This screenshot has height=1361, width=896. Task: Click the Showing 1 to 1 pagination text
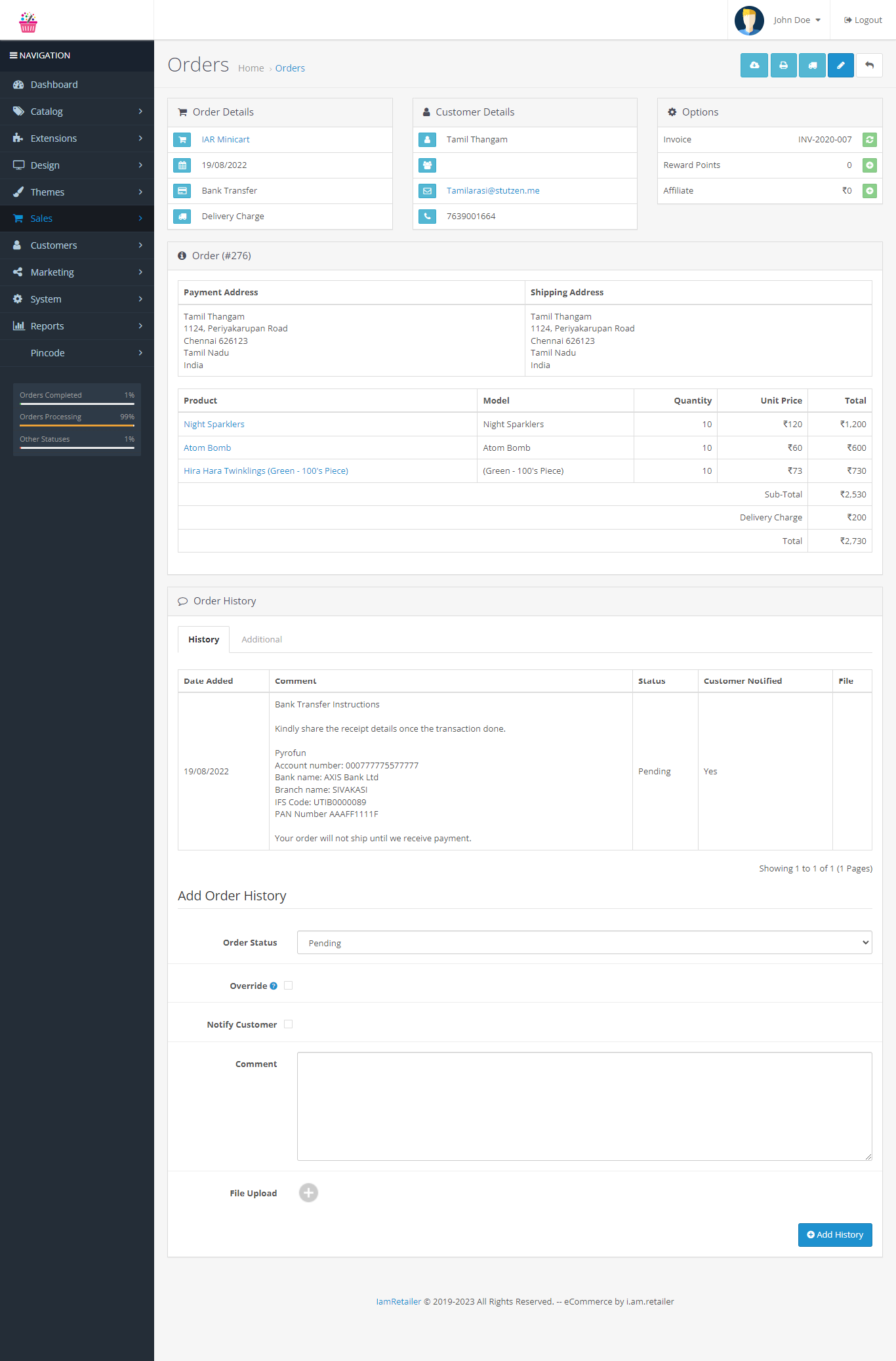[815, 869]
